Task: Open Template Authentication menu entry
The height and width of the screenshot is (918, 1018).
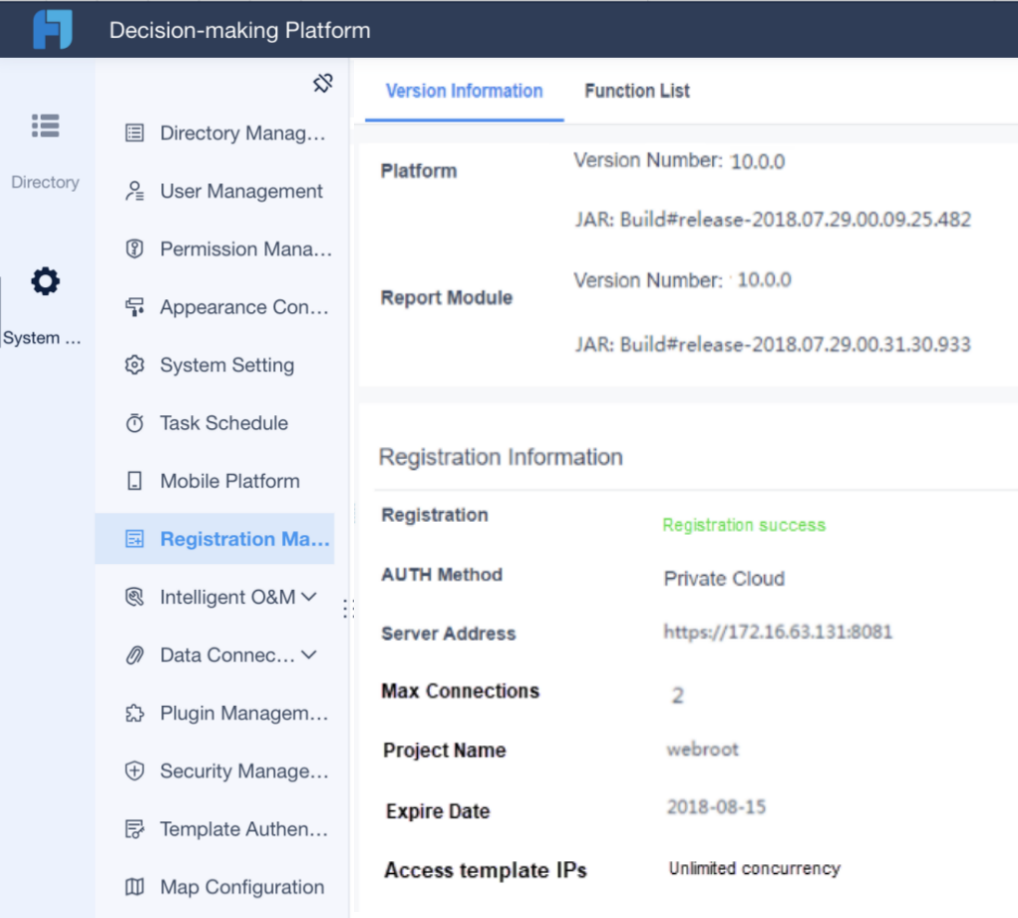Action: pos(243,829)
